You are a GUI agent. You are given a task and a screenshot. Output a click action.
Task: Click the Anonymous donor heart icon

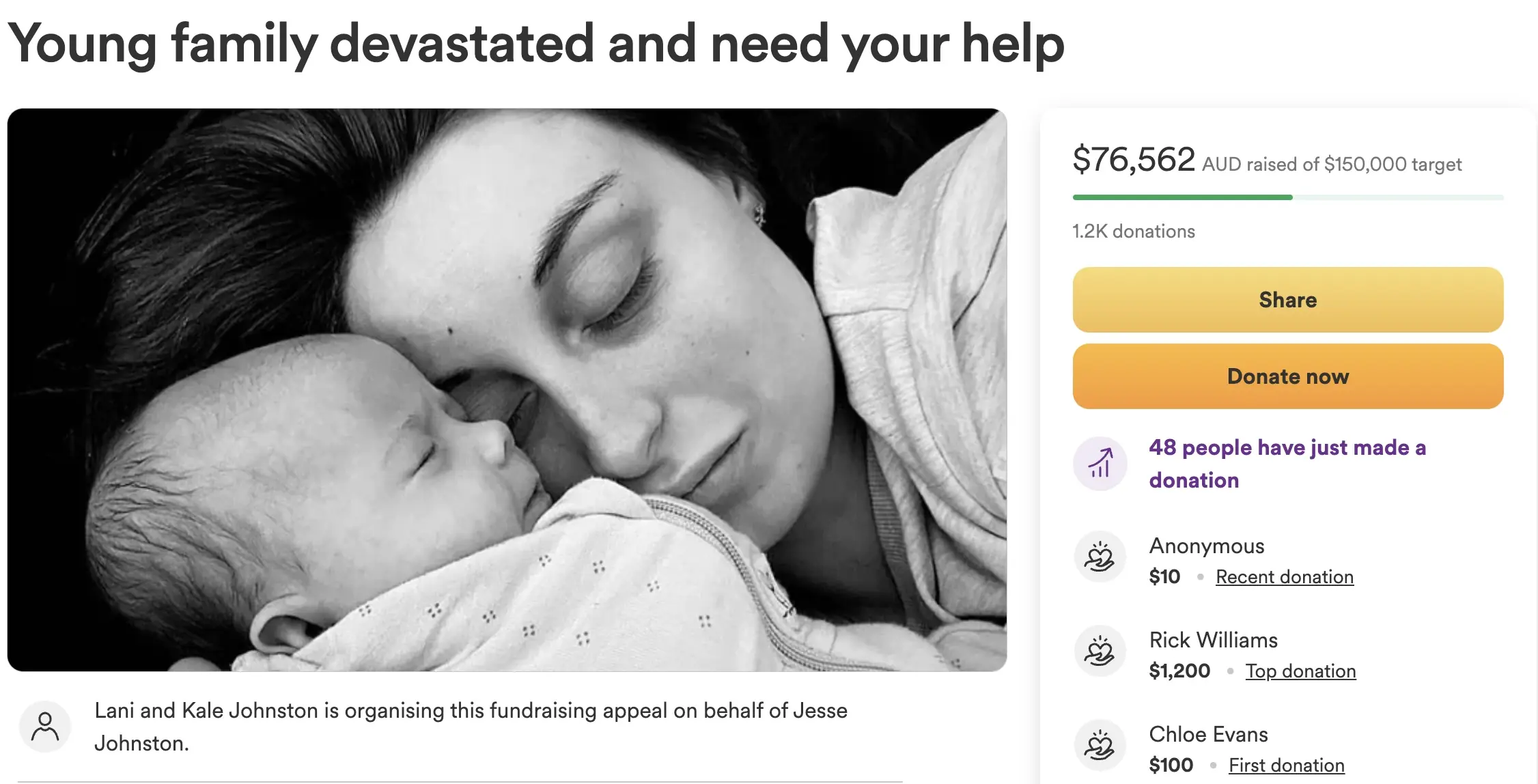[x=1100, y=557]
